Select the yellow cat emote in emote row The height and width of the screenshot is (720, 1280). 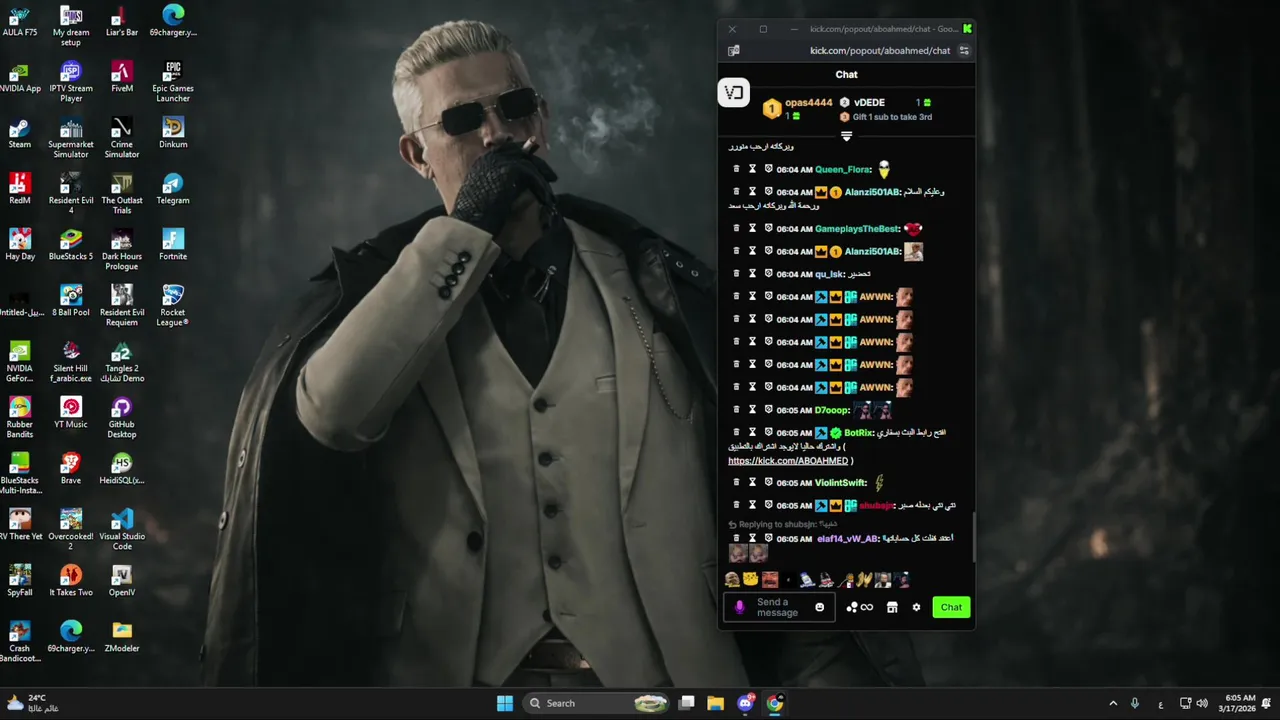tap(751, 580)
